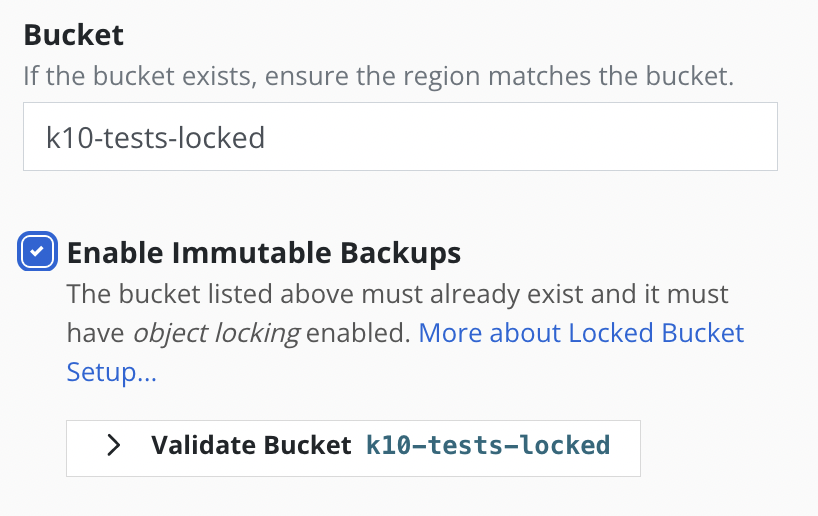This screenshot has width=818, height=516.
Task: Click the word "enabled." before the Locked Bucket link
Action: click(359, 333)
